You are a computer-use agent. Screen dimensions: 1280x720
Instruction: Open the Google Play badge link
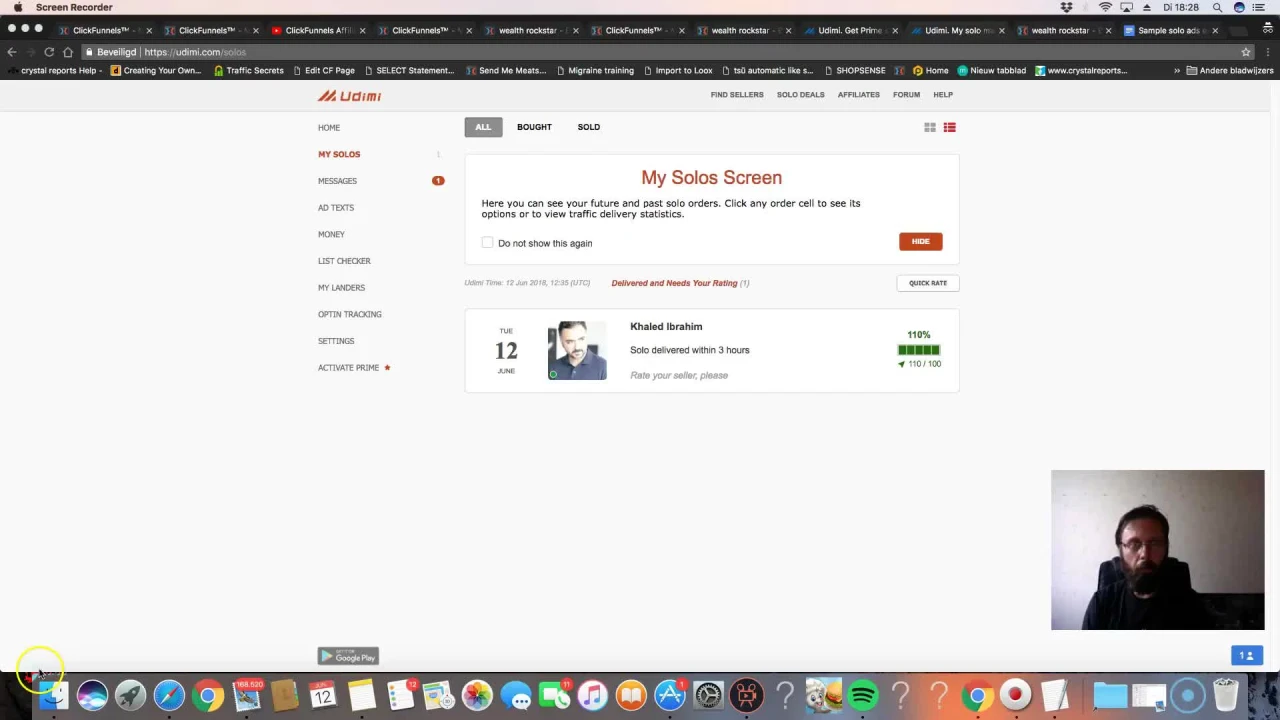(348, 656)
